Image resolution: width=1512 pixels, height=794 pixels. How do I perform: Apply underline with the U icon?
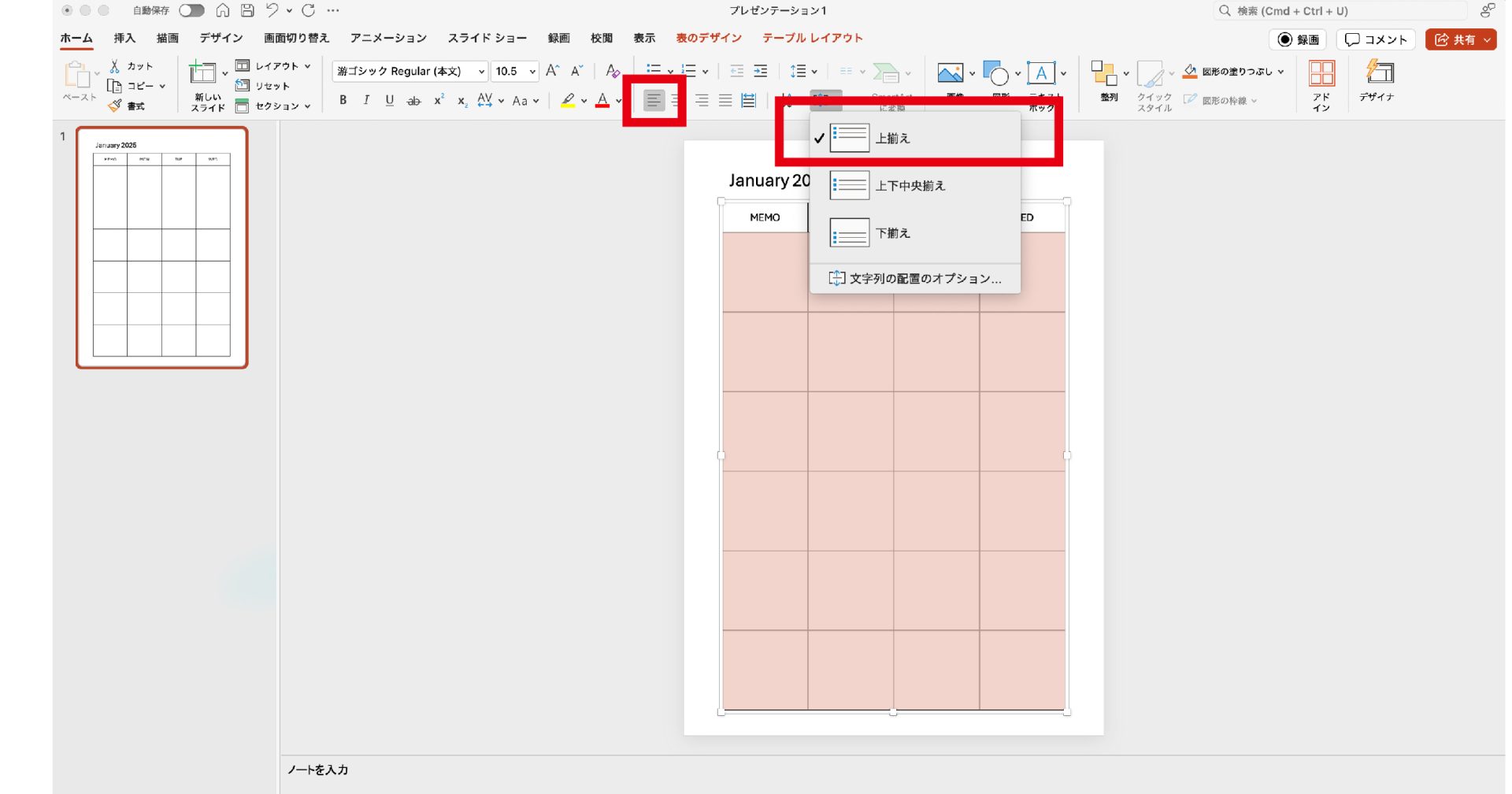[x=389, y=100]
